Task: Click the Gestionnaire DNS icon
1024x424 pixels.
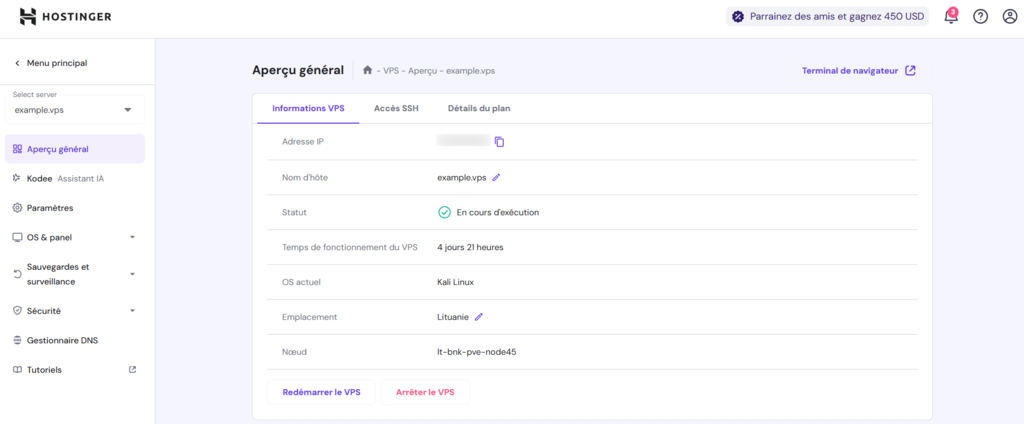Action: (x=18, y=340)
